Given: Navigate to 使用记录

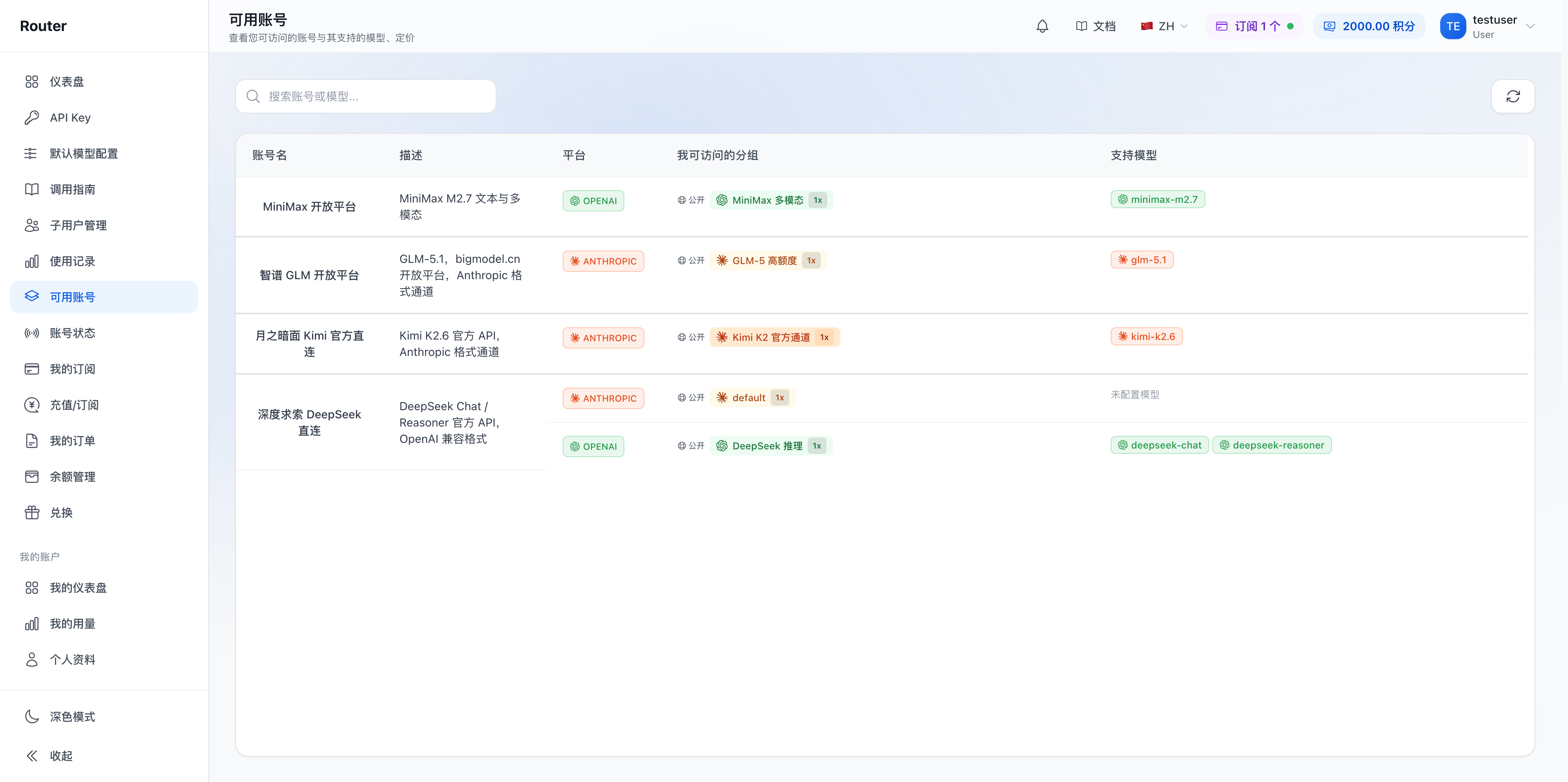Looking at the screenshot, I should [x=104, y=261].
